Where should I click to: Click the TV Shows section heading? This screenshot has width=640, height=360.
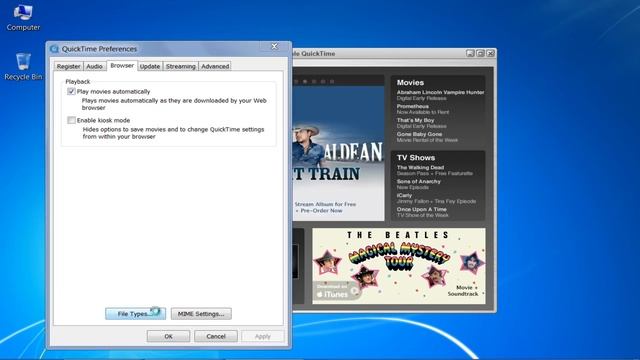pos(416,158)
